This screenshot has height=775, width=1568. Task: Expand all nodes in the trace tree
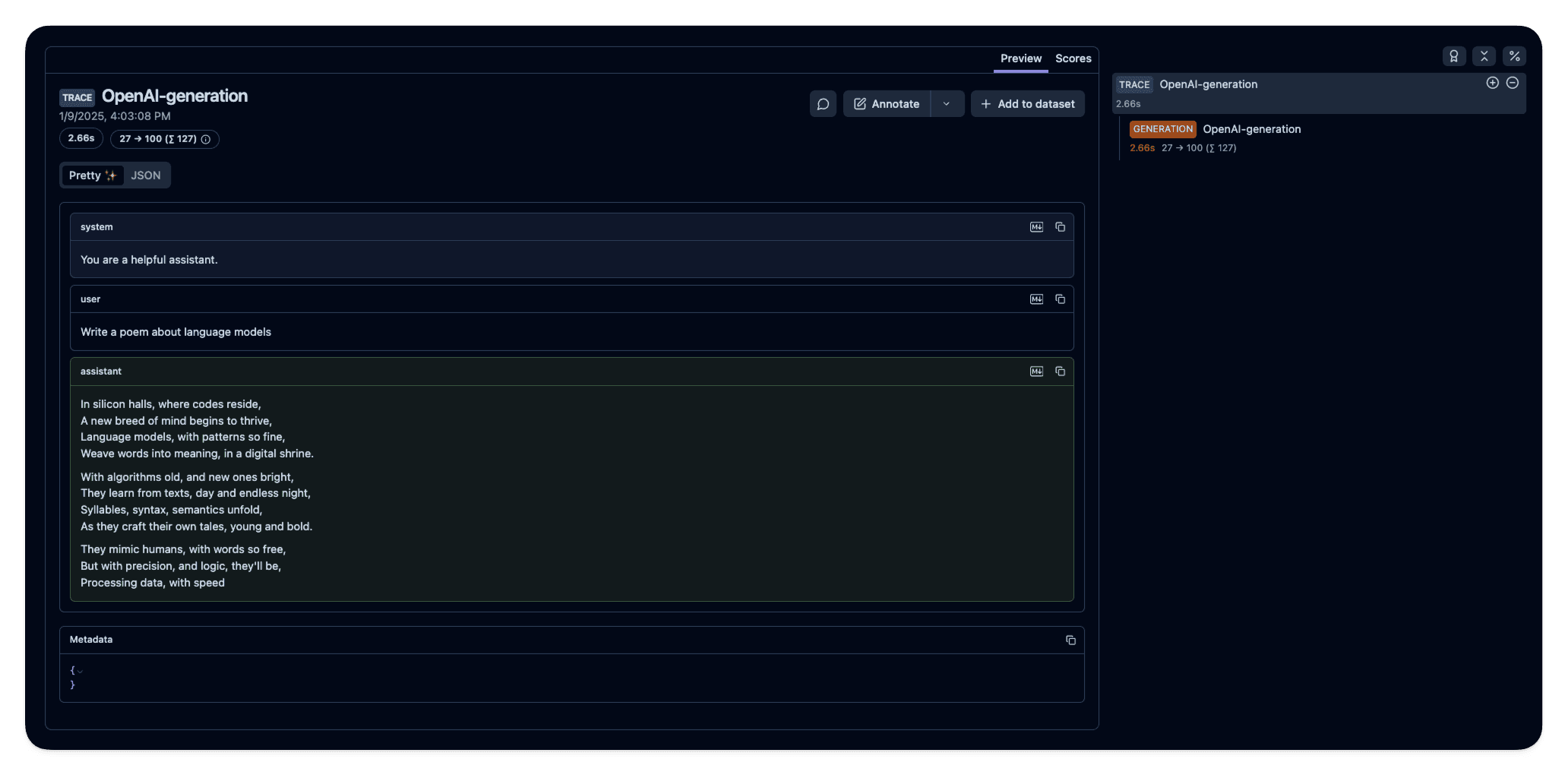1493,83
